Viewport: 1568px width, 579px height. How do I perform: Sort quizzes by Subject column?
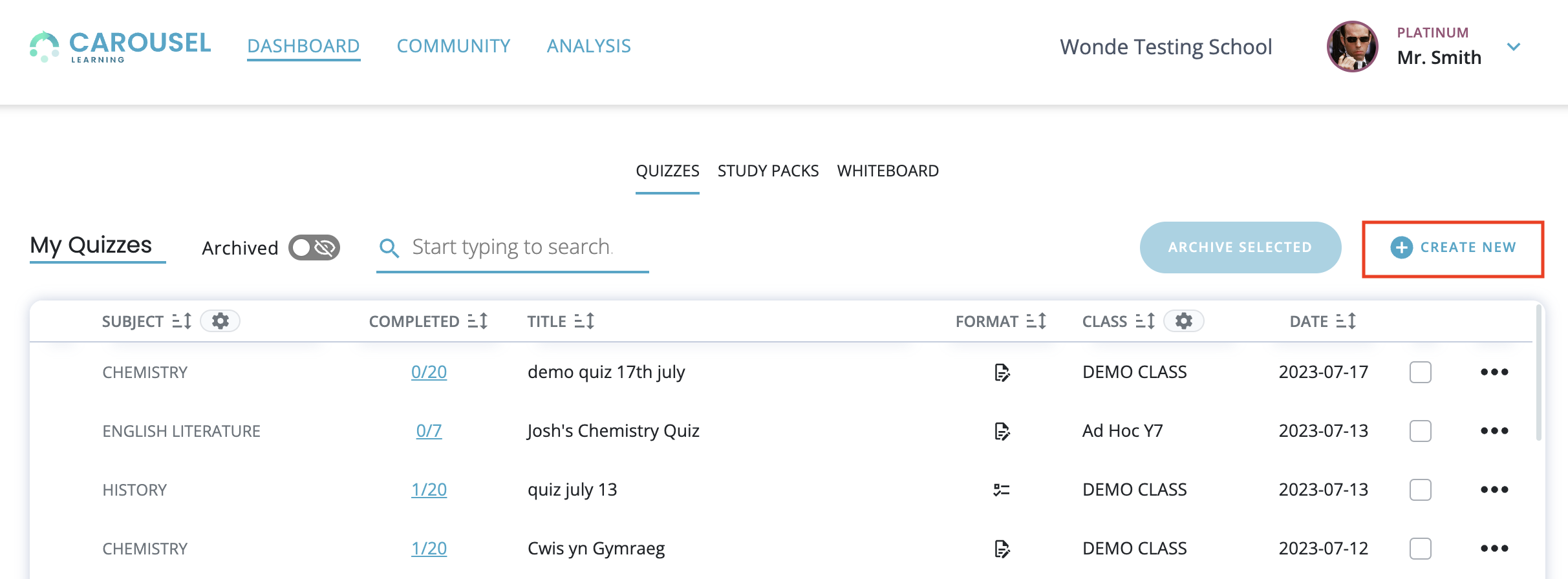[182, 321]
